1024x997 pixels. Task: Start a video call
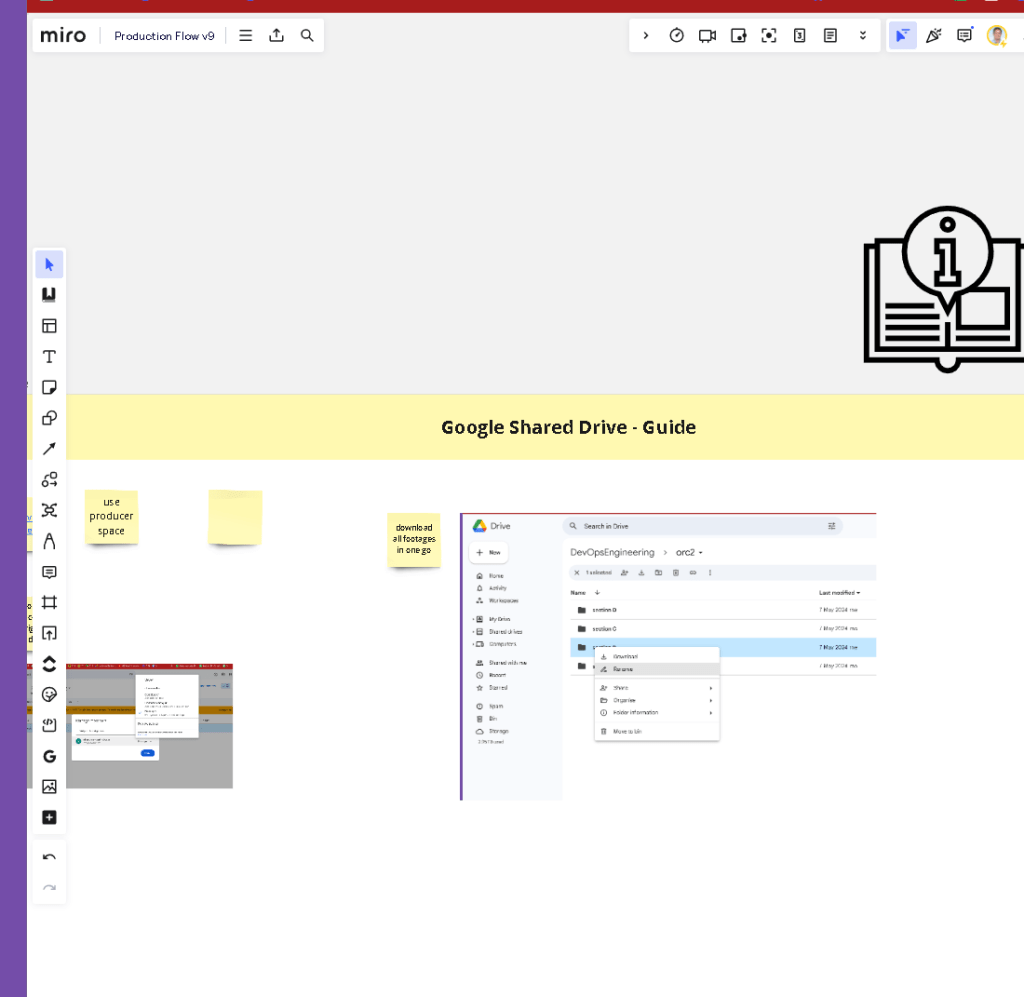tap(707, 36)
